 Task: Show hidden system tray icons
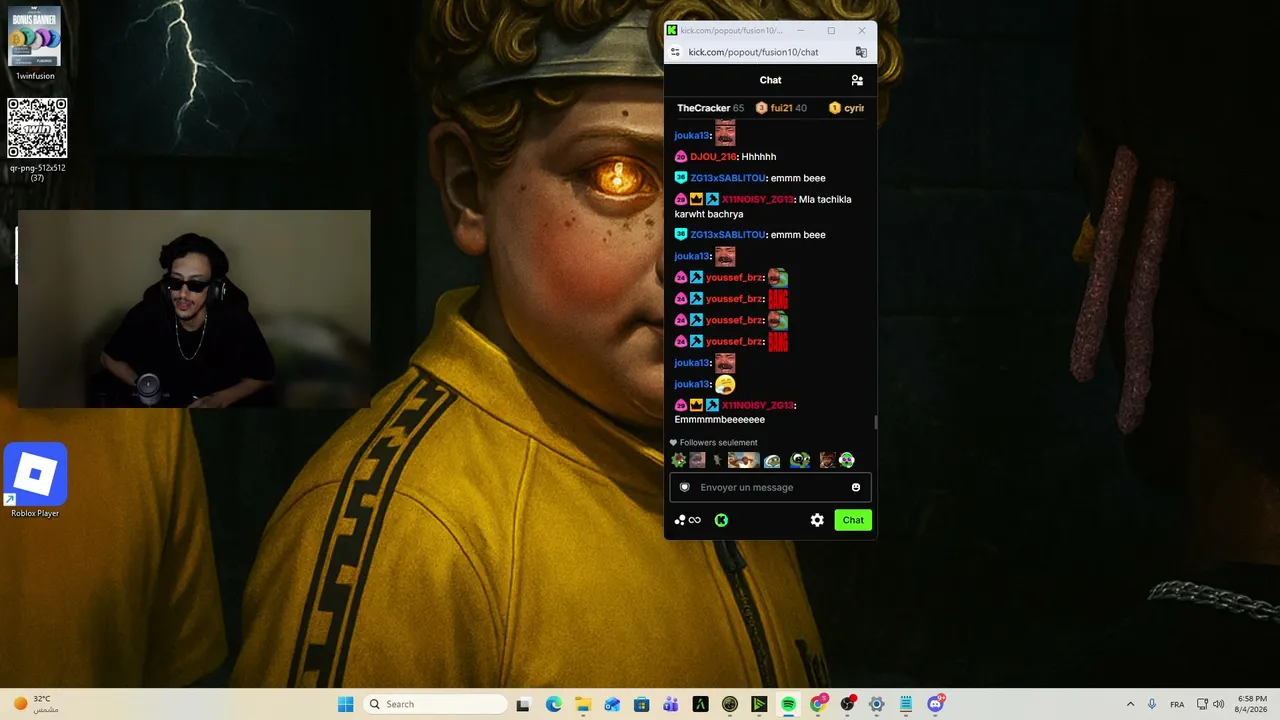point(1130,704)
